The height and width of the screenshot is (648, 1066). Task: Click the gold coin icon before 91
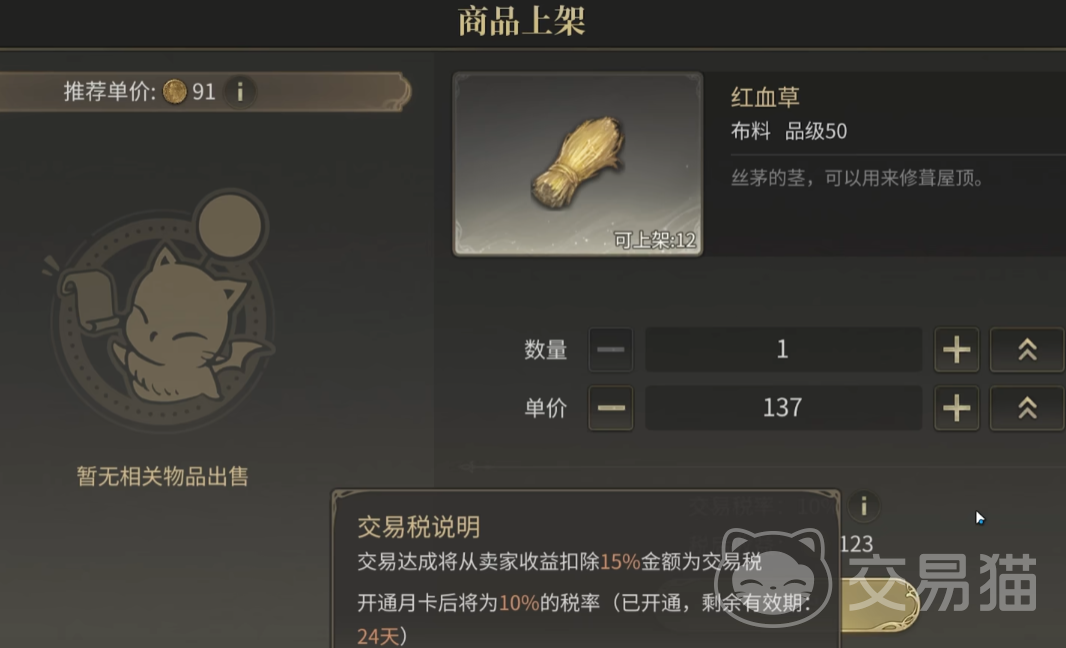coord(175,92)
